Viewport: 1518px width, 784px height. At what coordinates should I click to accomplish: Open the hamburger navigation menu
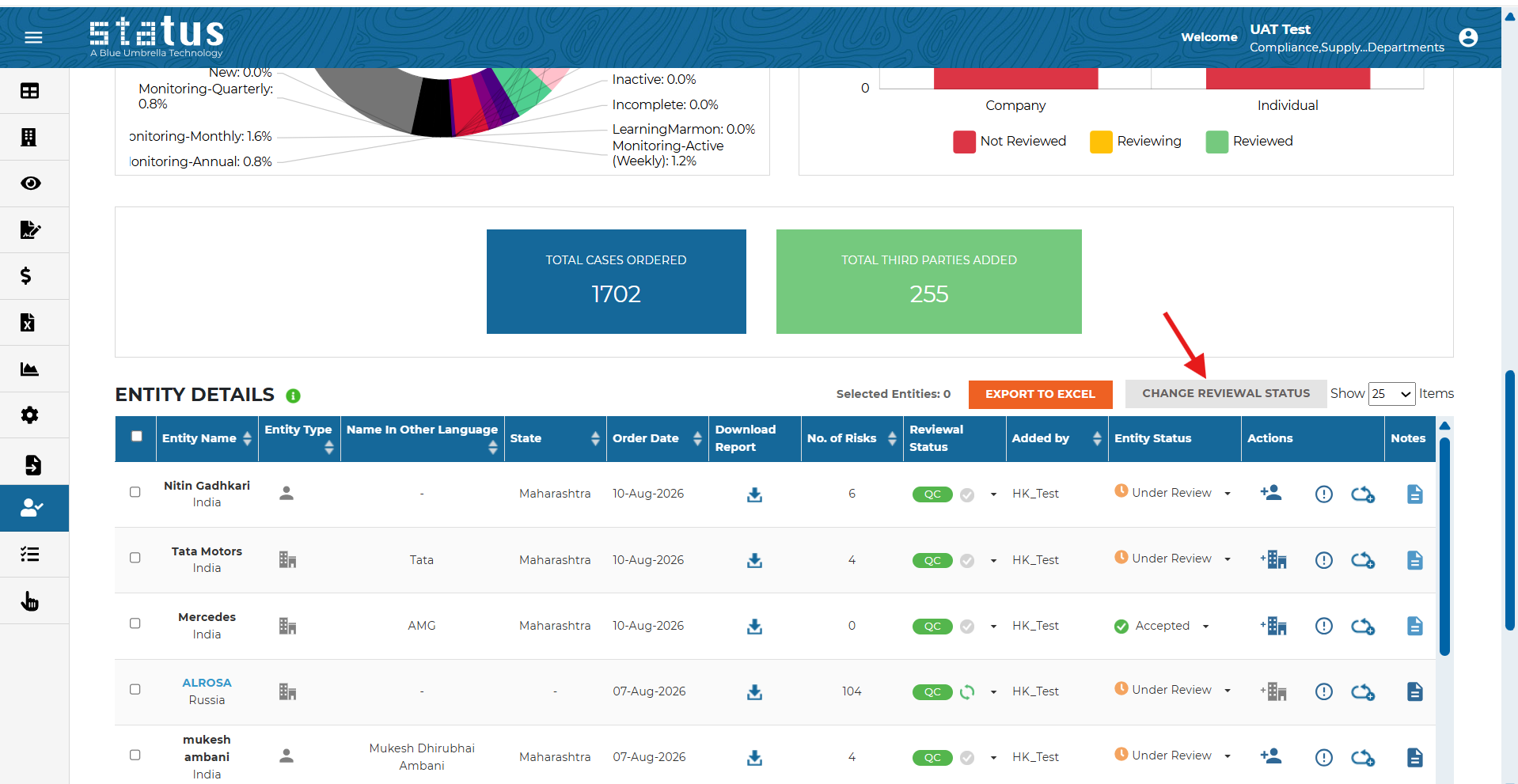click(x=33, y=37)
